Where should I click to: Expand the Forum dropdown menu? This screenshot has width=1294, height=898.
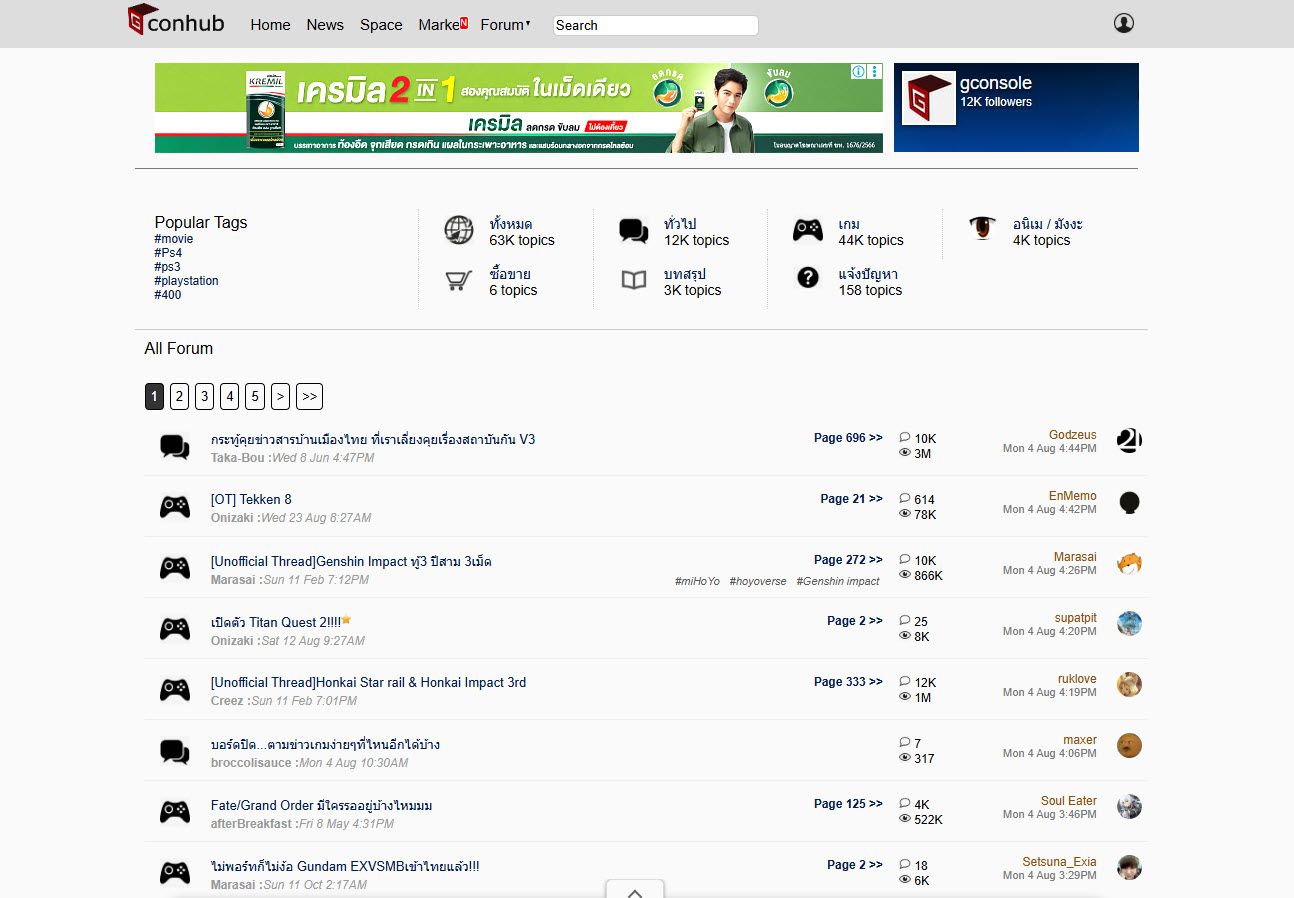click(505, 25)
